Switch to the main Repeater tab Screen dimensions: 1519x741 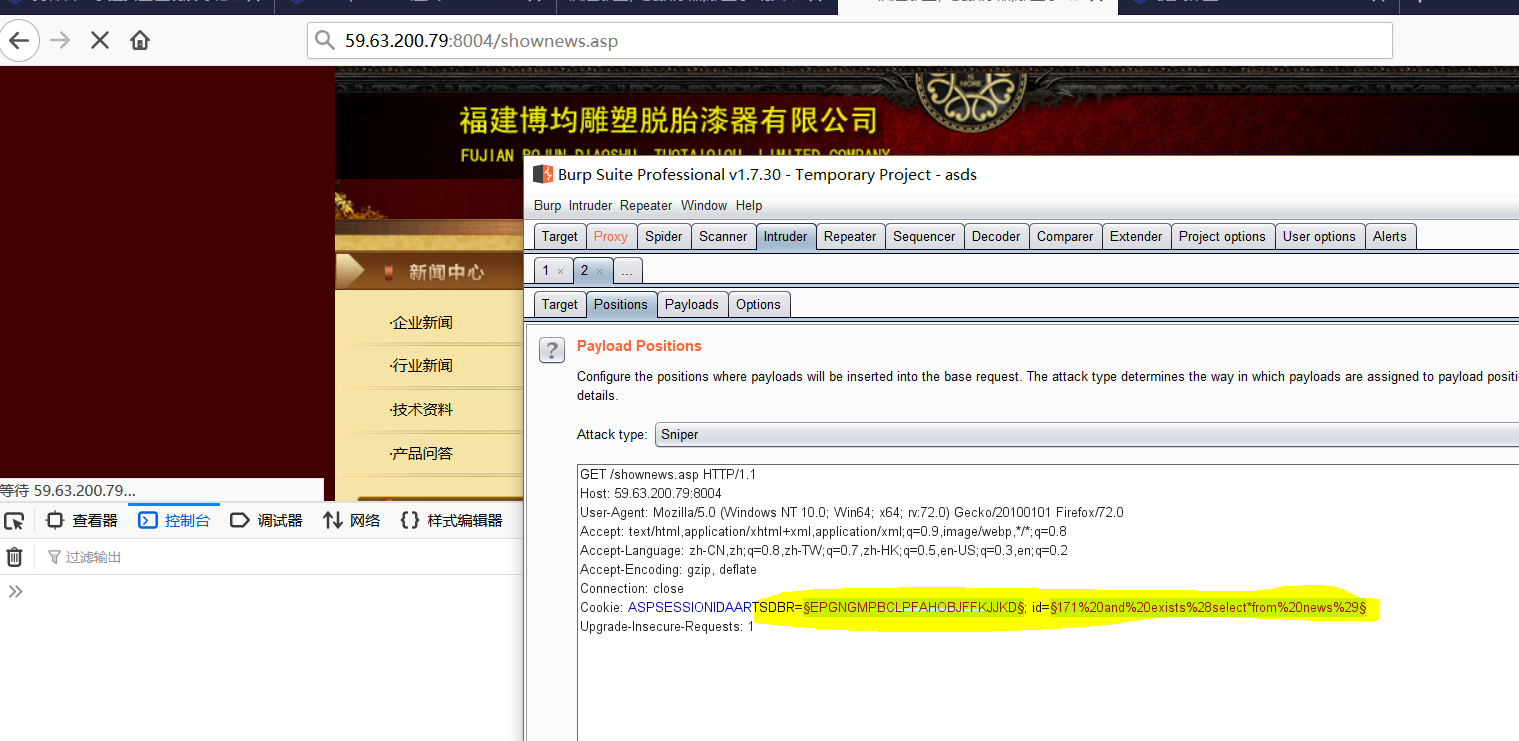pyautogui.click(x=850, y=237)
